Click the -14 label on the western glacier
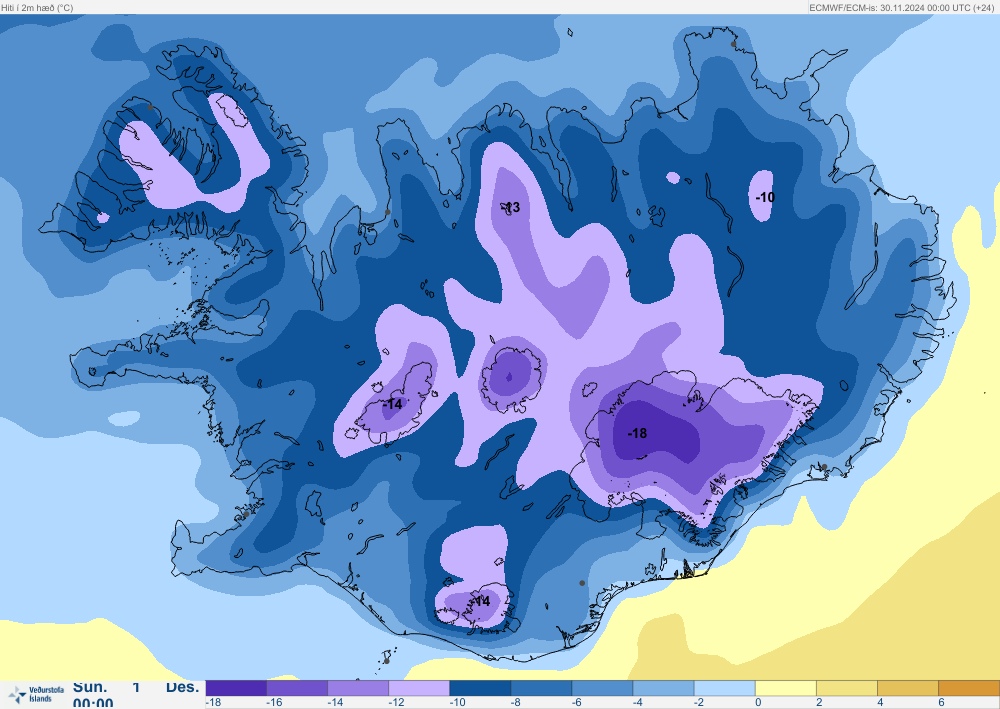Viewport: 1000px width, 709px height. 393,404
